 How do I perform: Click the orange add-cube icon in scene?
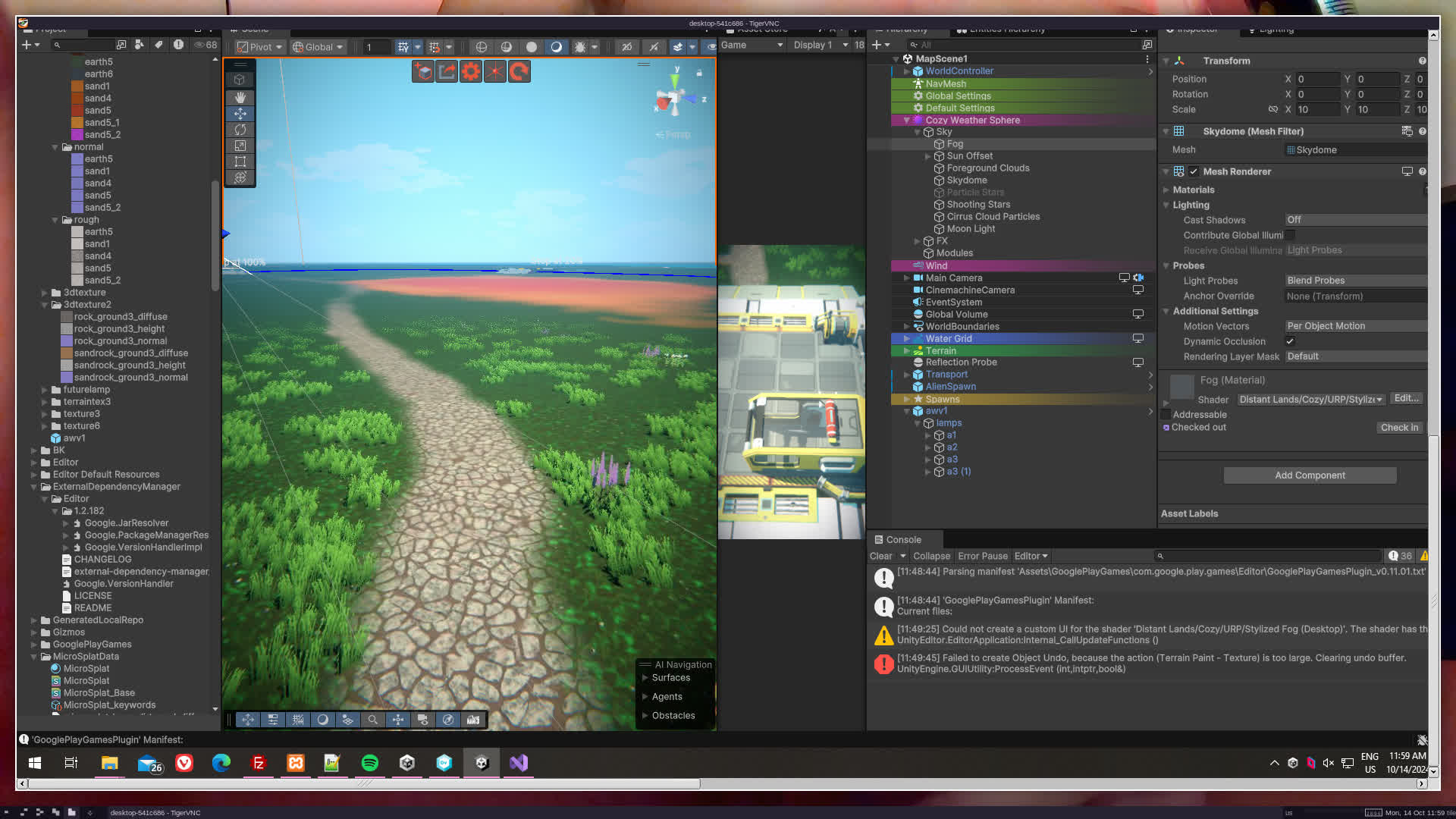423,71
